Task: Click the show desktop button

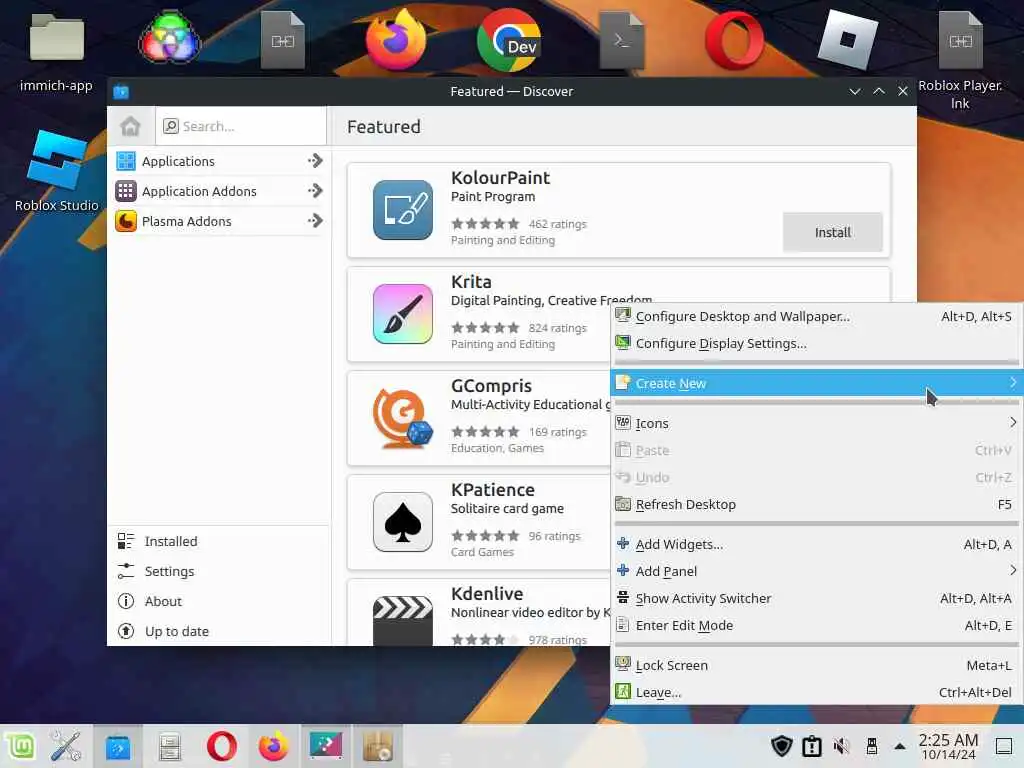Action: pos(1004,746)
